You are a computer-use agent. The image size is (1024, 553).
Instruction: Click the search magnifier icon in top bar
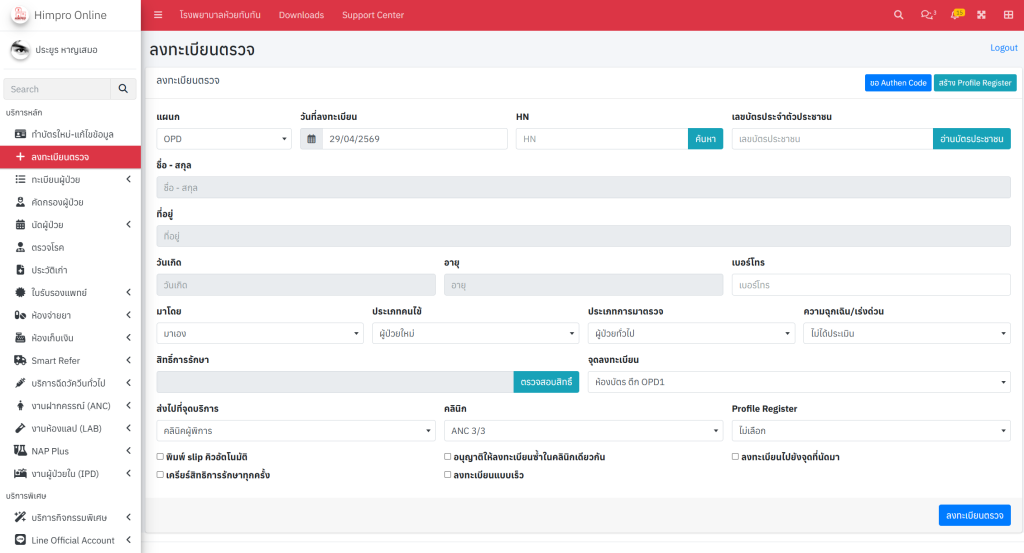(x=898, y=15)
